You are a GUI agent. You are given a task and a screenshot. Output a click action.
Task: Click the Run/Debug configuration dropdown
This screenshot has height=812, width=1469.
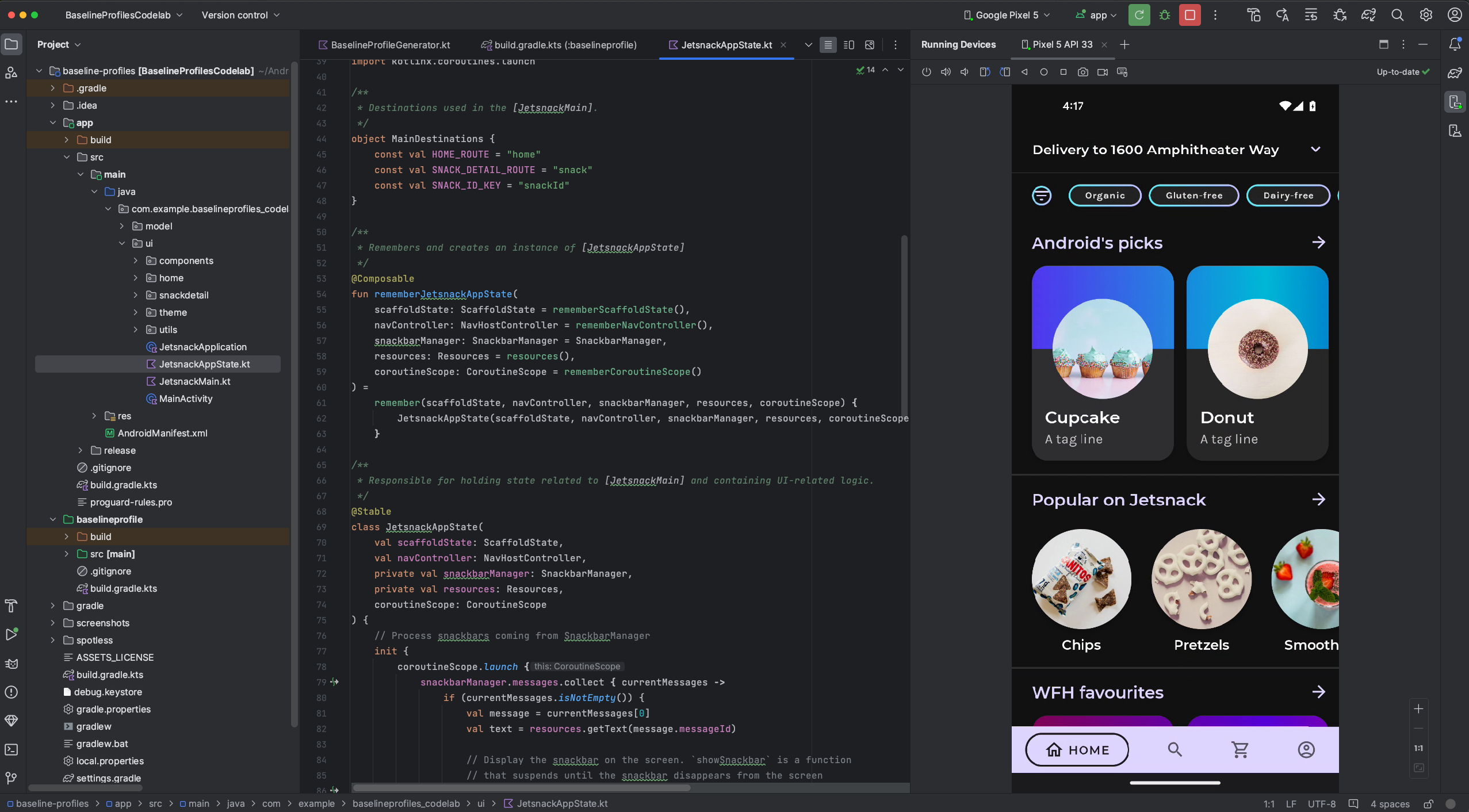coord(1097,15)
